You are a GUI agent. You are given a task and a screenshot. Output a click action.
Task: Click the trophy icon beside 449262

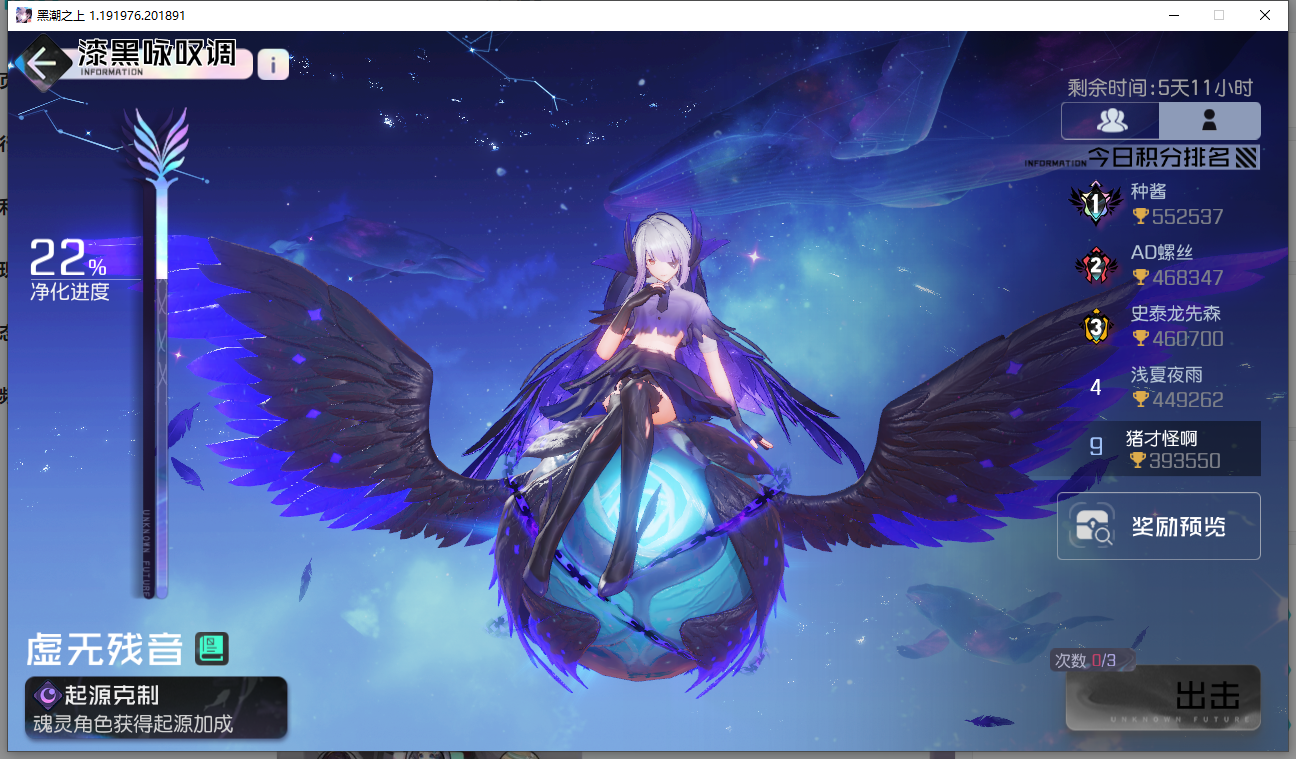click(x=1140, y=399)
